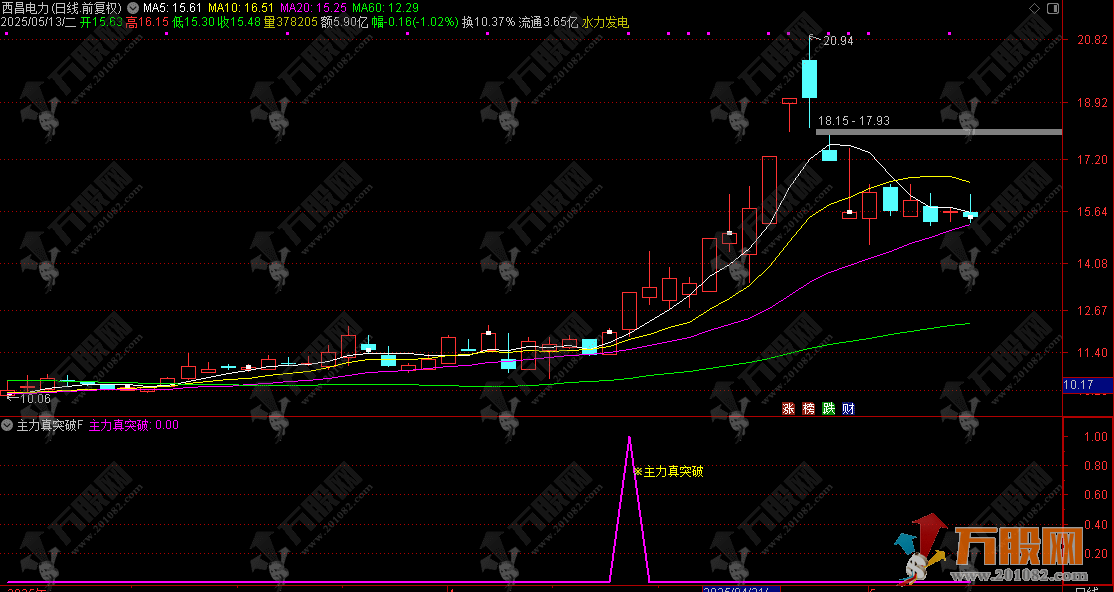The width and height of the screenshot is (1114, 592).
Task: Click the 量378205 volume value
Action: 291,23
